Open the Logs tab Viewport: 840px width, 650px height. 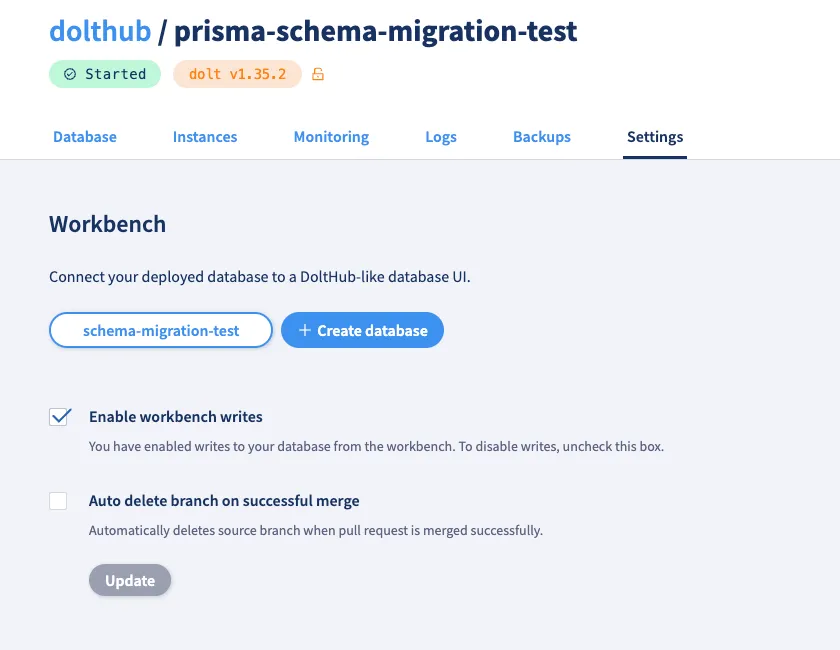pos(441,136)
